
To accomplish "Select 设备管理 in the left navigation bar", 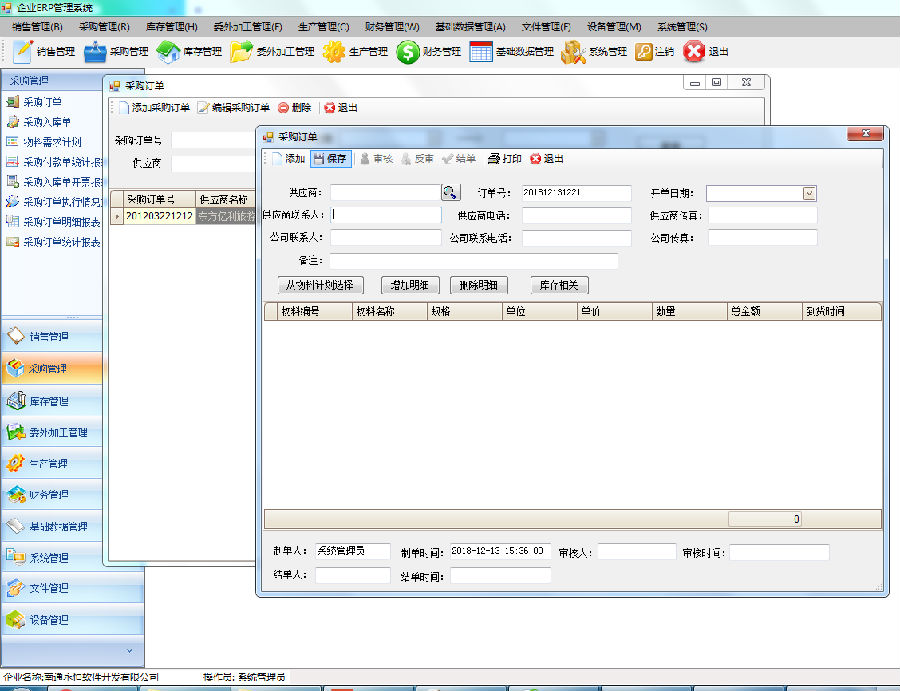I will click(72, 619).
